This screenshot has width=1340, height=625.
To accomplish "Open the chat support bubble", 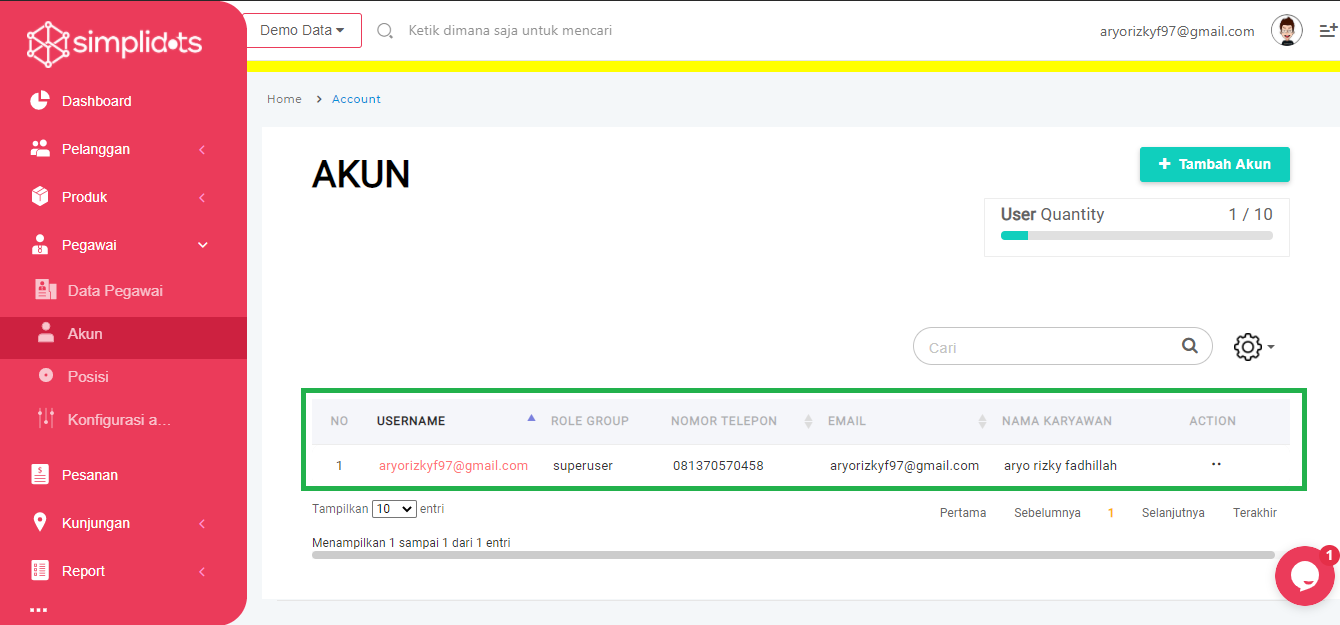I will point(1305,575).
